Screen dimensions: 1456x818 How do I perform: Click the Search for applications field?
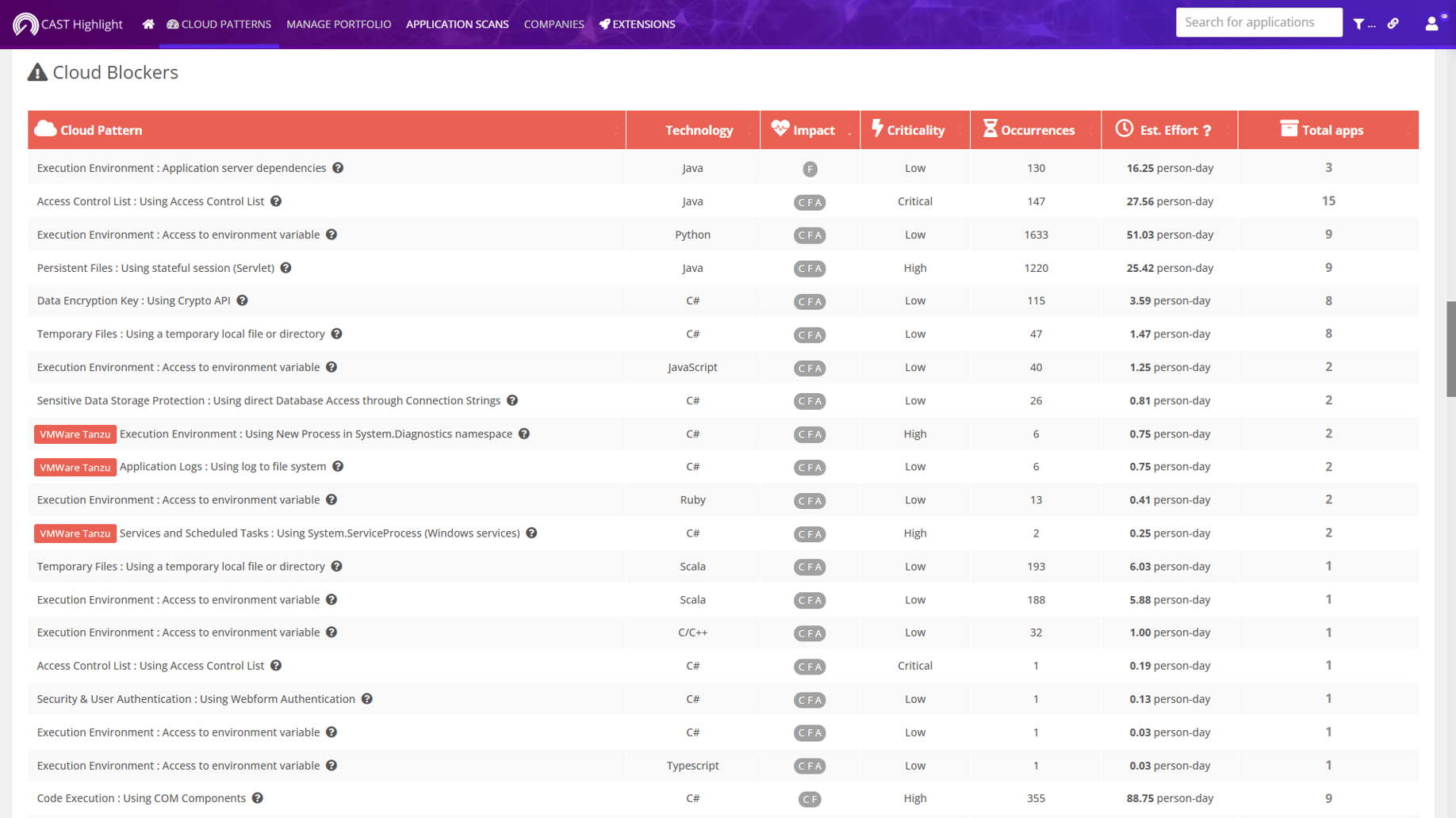[x=1259, y=22]
